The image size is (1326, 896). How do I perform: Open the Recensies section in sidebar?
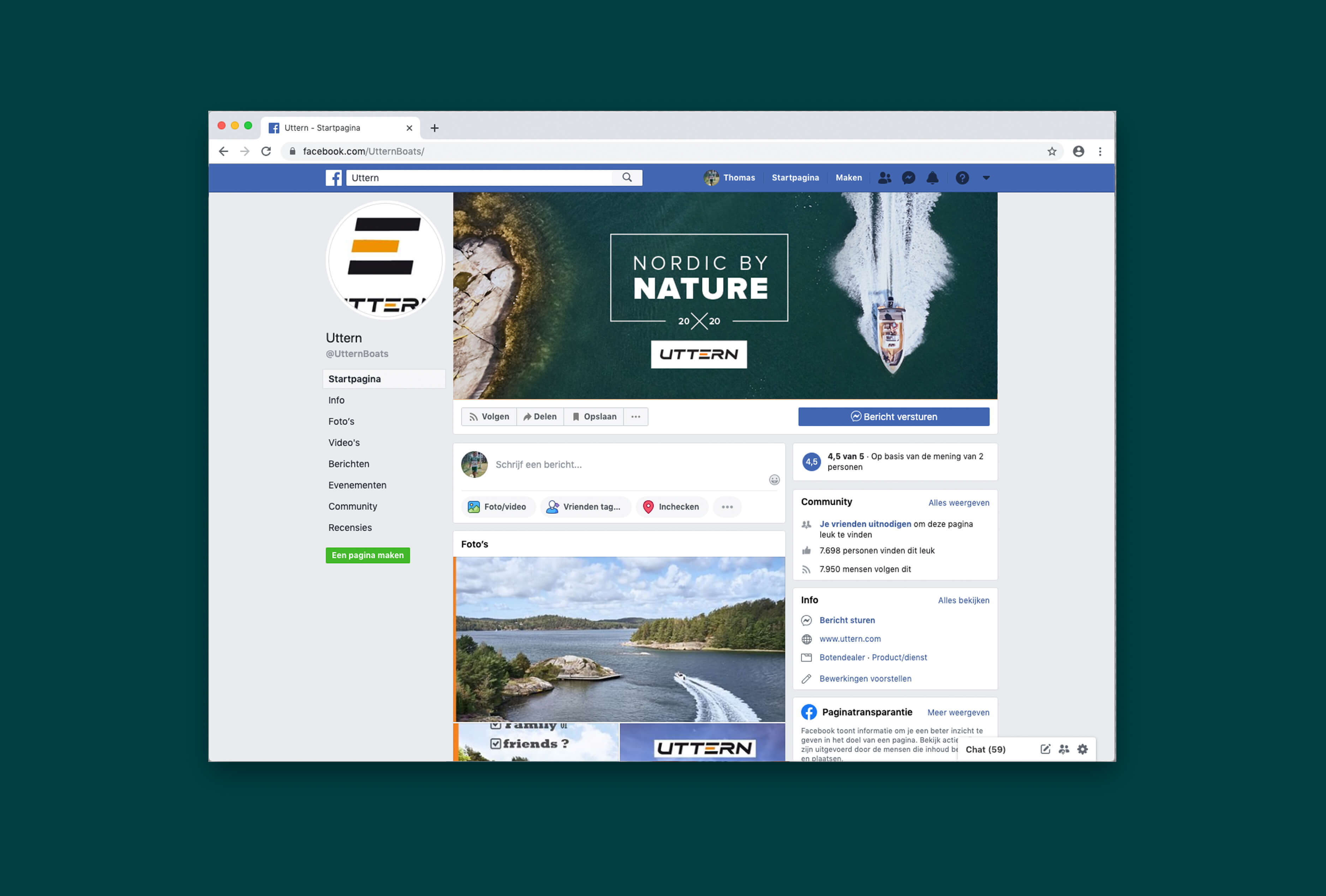350,528
